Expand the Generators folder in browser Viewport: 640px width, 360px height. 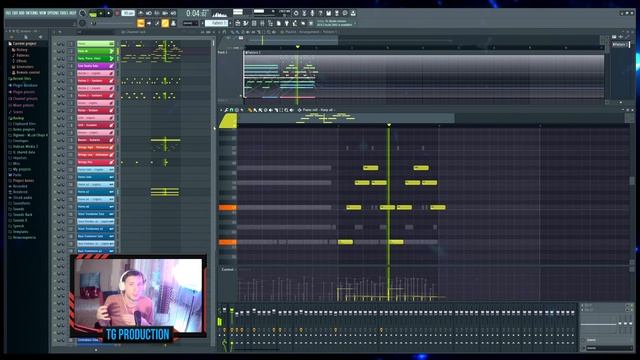(24, 67)
